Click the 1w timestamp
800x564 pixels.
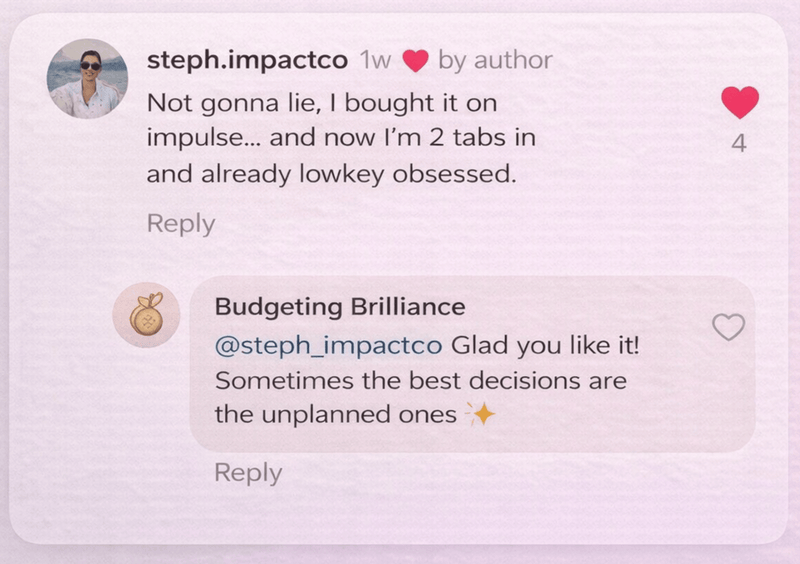coord(375,61)
